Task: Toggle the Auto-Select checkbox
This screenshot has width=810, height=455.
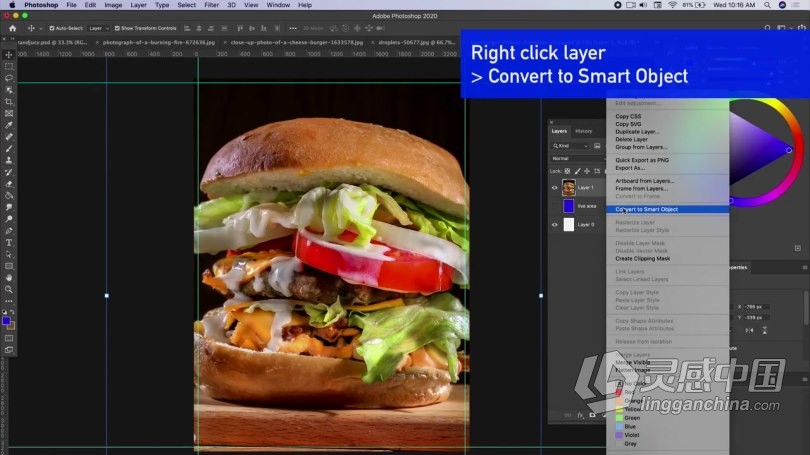Action: [x=50, y=28]
